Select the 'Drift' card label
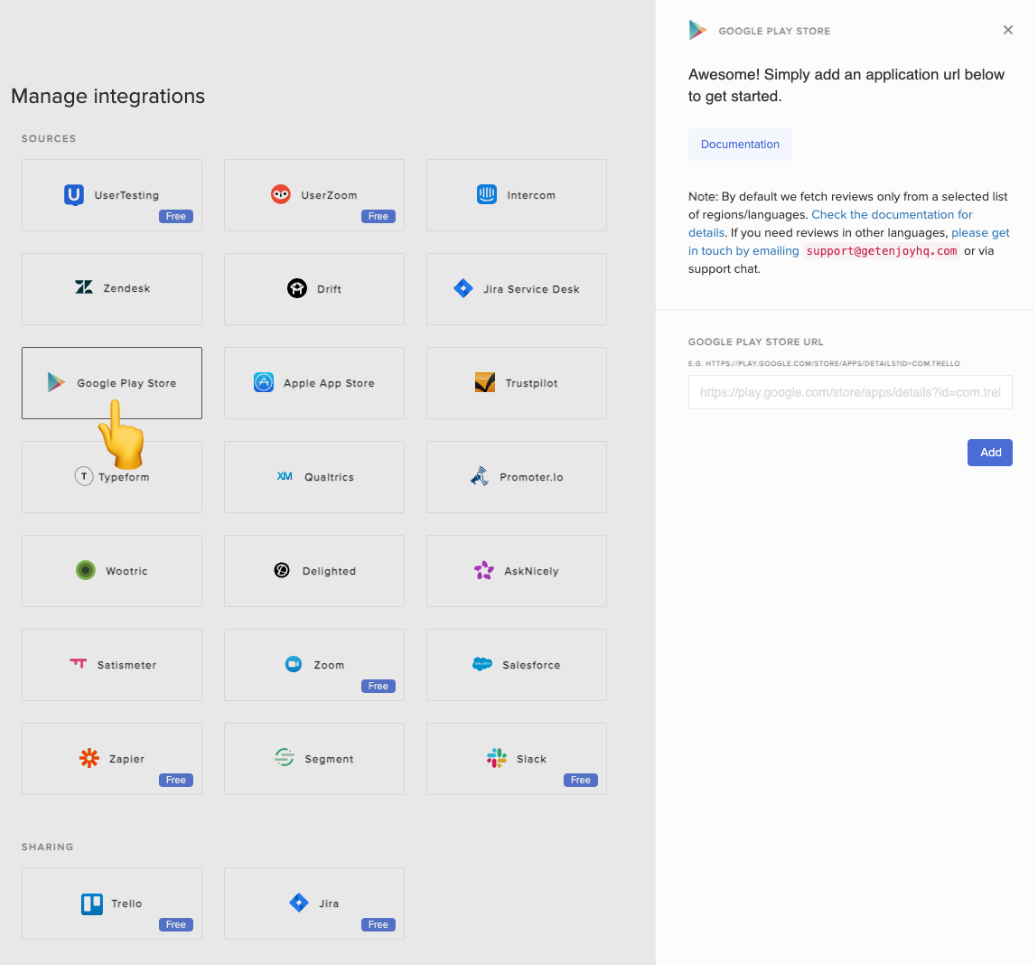 pos(329,289)
